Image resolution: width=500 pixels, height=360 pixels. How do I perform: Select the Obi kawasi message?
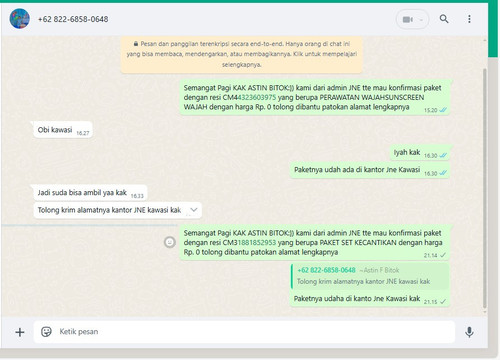tap(63, 130)
